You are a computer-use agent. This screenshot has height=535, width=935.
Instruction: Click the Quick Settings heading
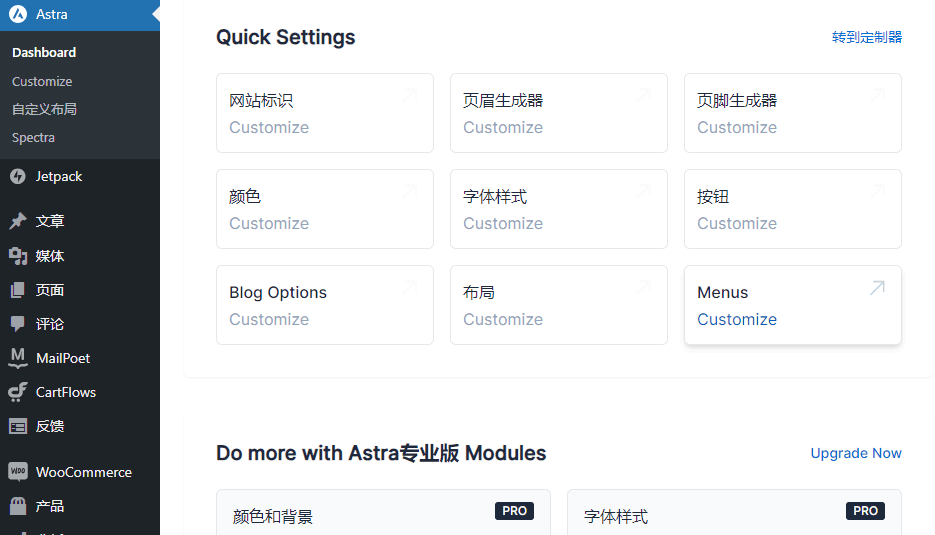coord(286,37)
